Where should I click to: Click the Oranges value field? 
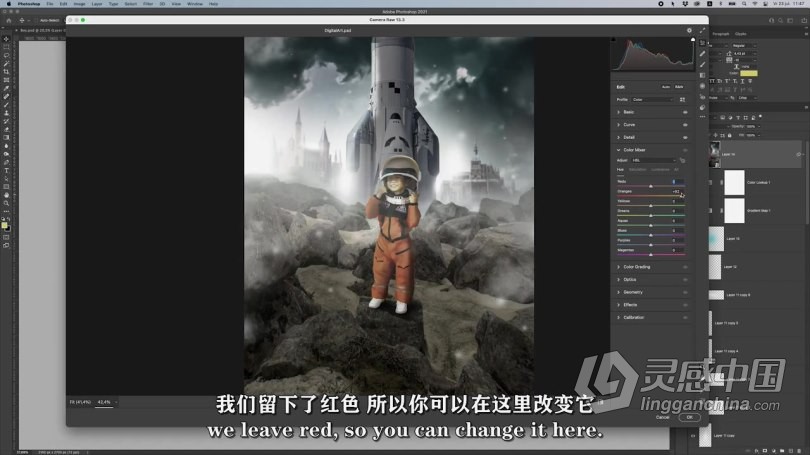click(x=675, y=192)
